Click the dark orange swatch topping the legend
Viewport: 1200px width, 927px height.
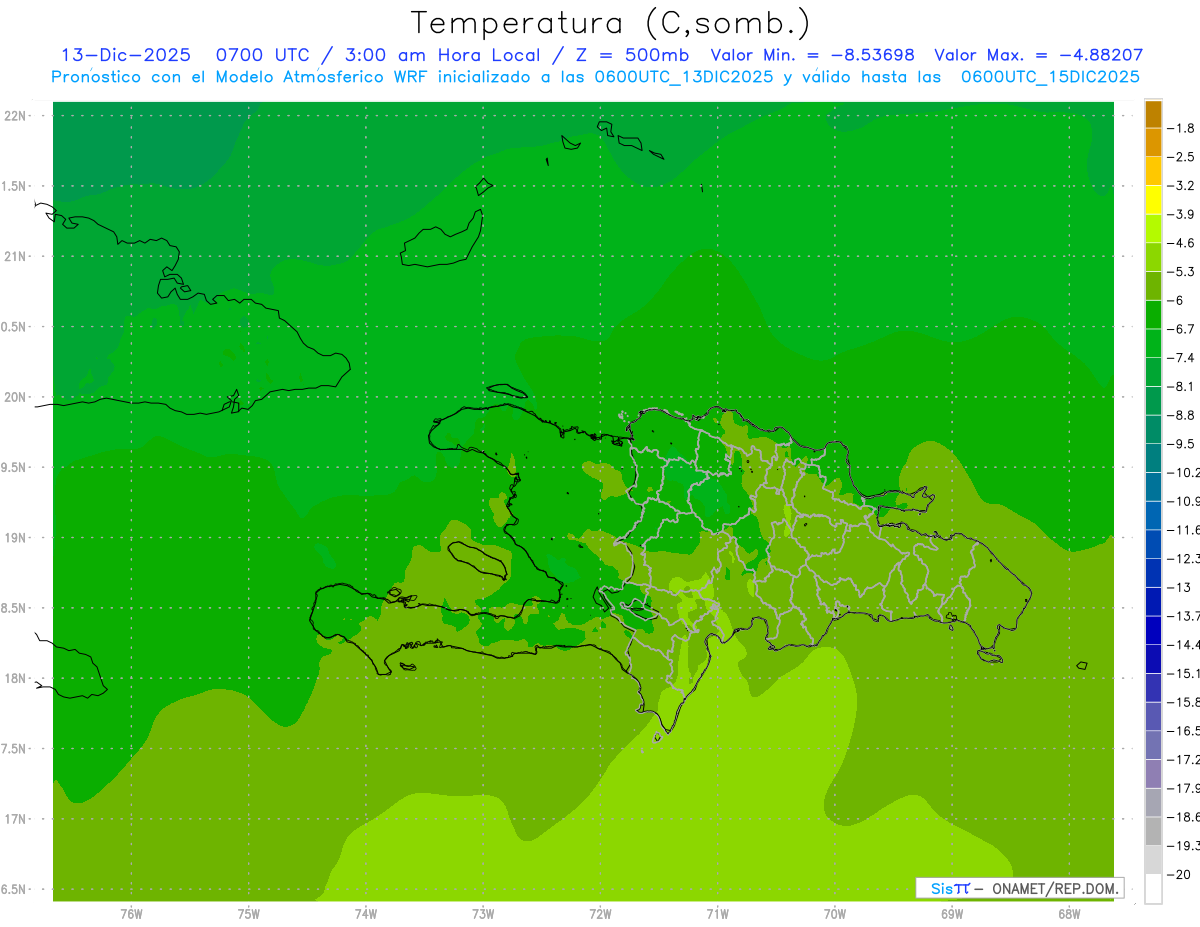tap(1153, 114)
